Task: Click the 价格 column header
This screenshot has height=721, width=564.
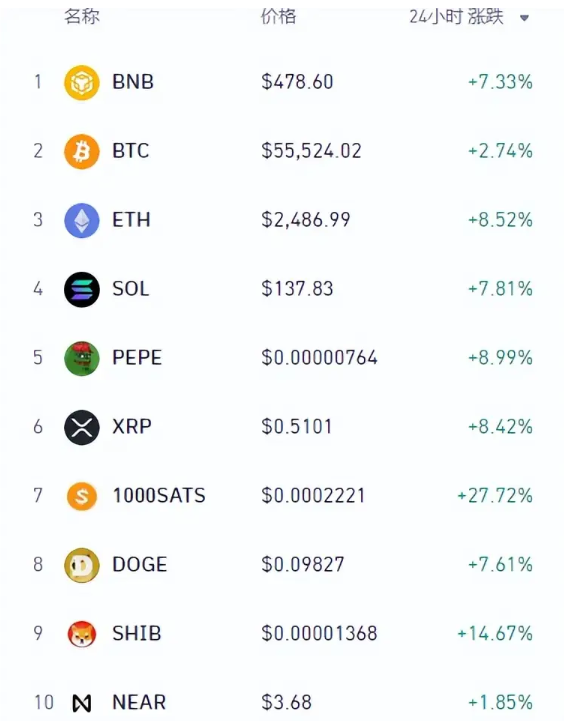Action: [279, 17]
